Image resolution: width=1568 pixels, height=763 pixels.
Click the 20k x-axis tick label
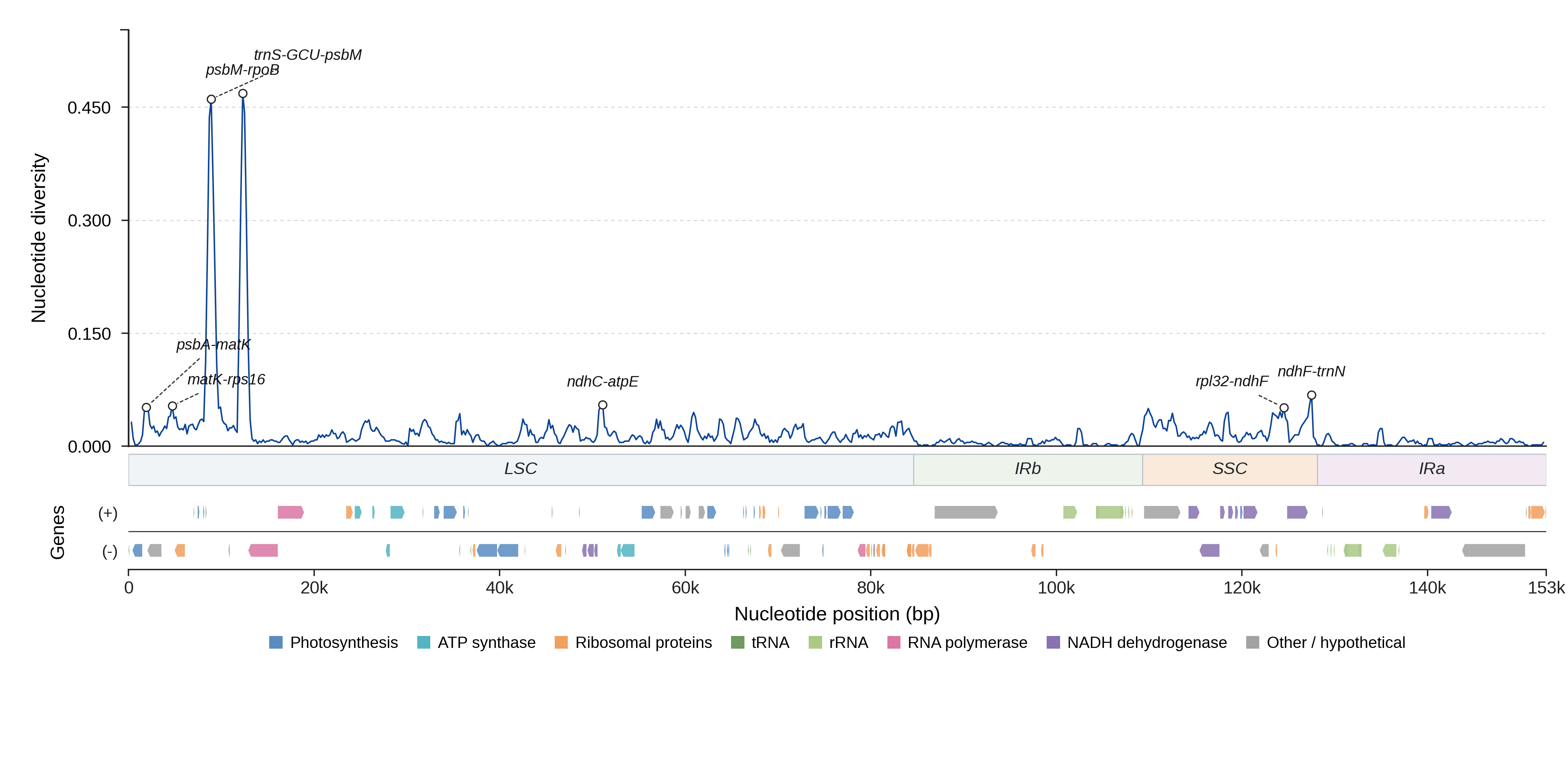[314, 588]
